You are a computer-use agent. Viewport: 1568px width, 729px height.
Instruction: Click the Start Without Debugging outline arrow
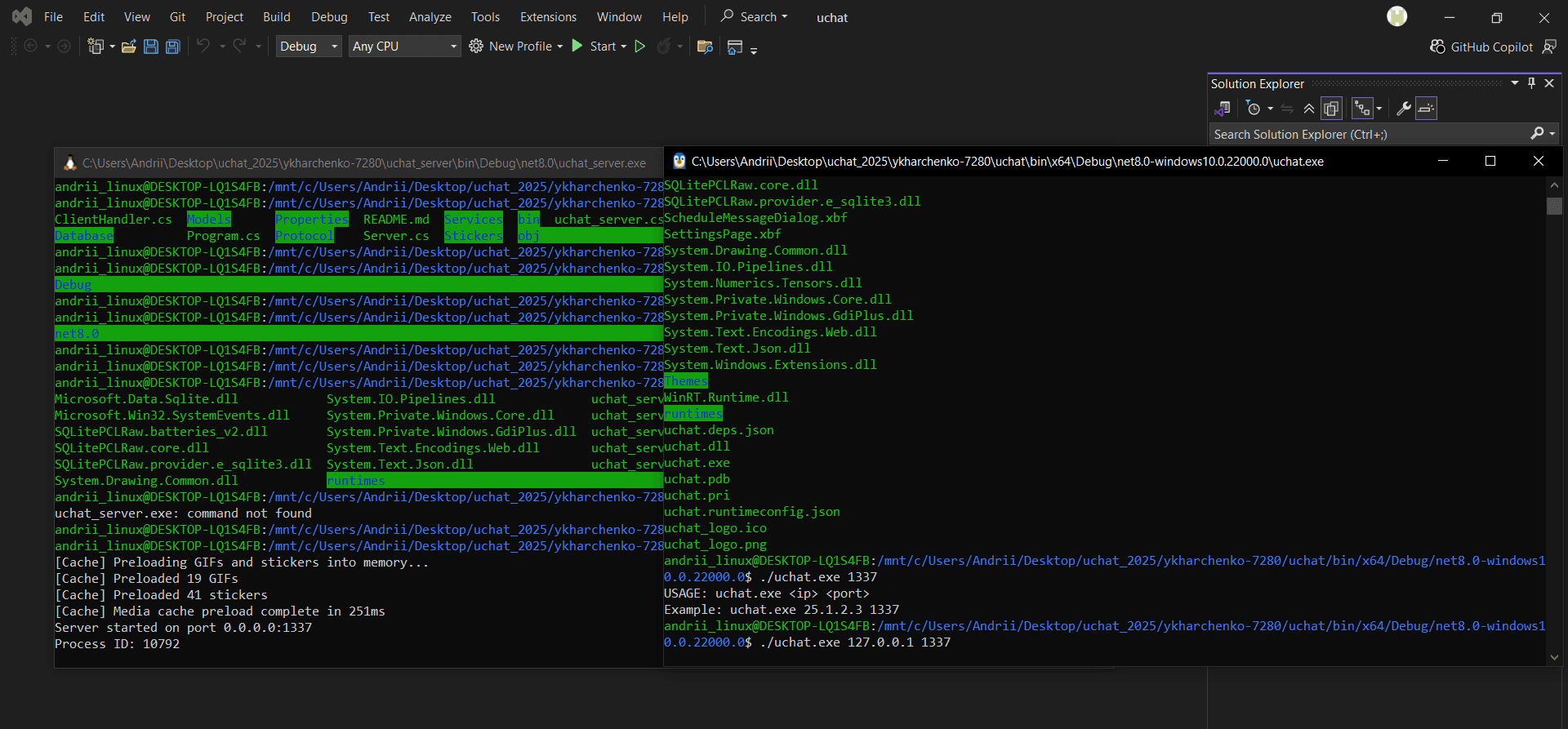pos(640,47)
